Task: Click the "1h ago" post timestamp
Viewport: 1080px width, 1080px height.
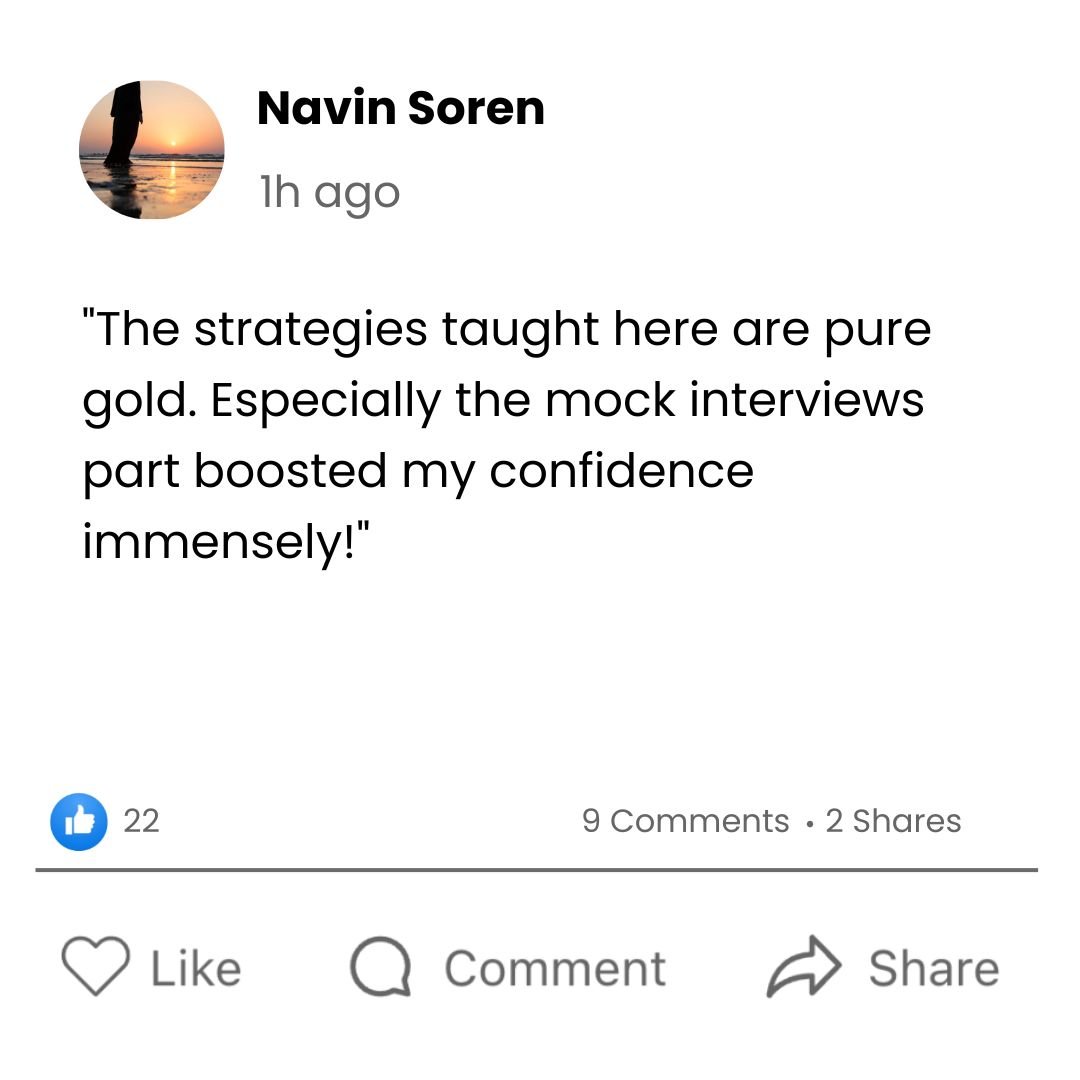Action: pos(330,192)
